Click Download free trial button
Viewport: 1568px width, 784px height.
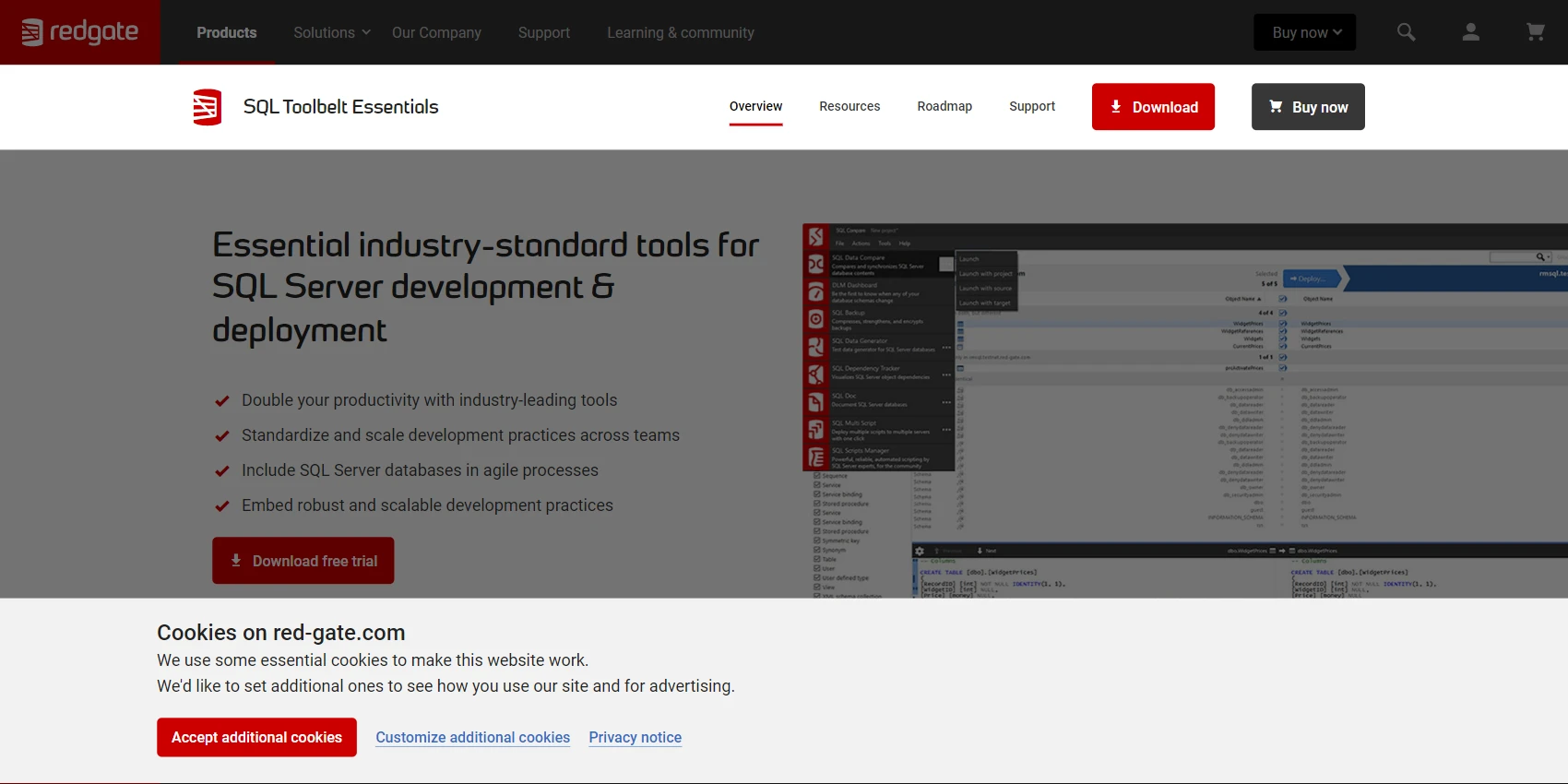click(x=303, y=561)
